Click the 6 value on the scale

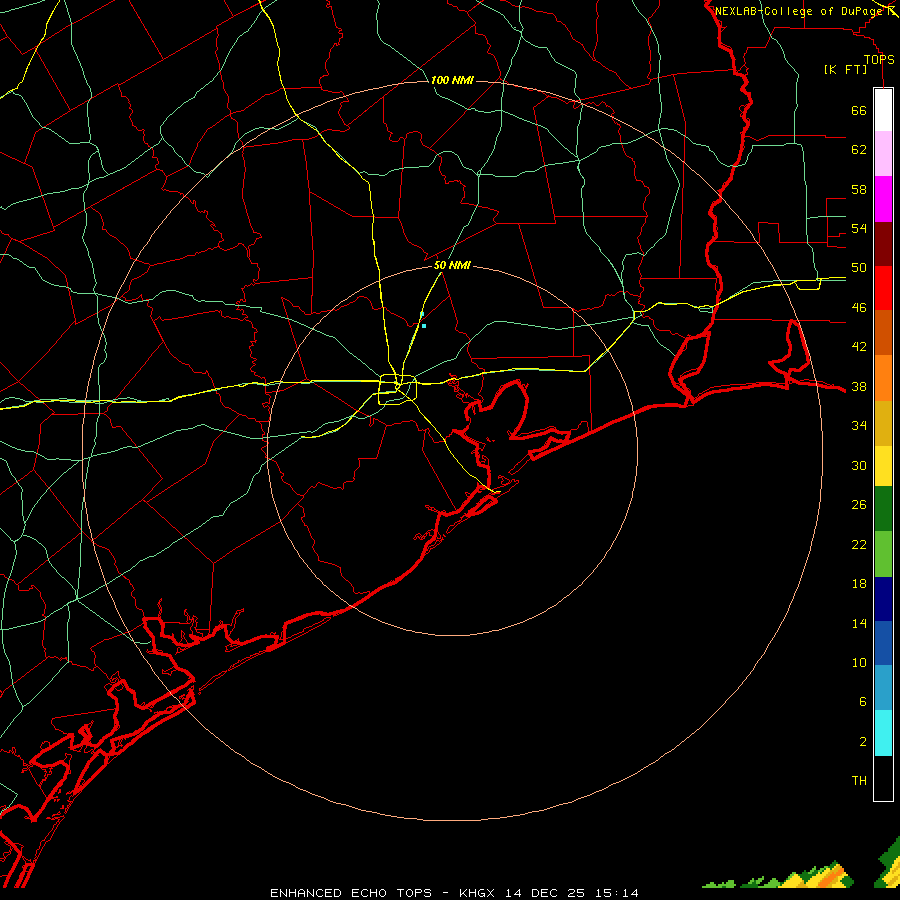coord(863,702)
